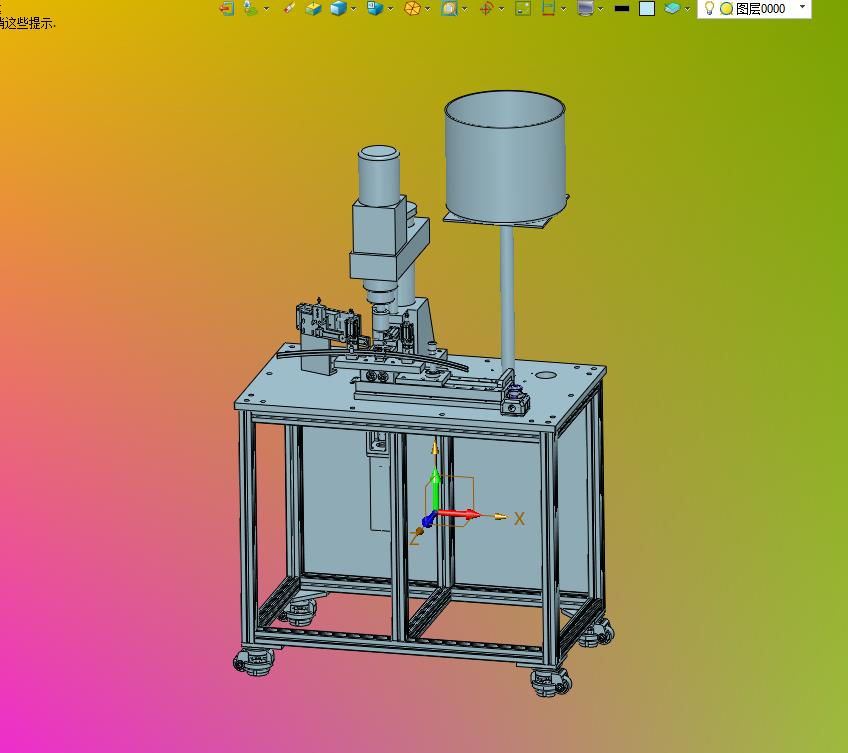Expand the section view dropdown arrow
This screenshot has width=848, height=753.
point(465,9)
